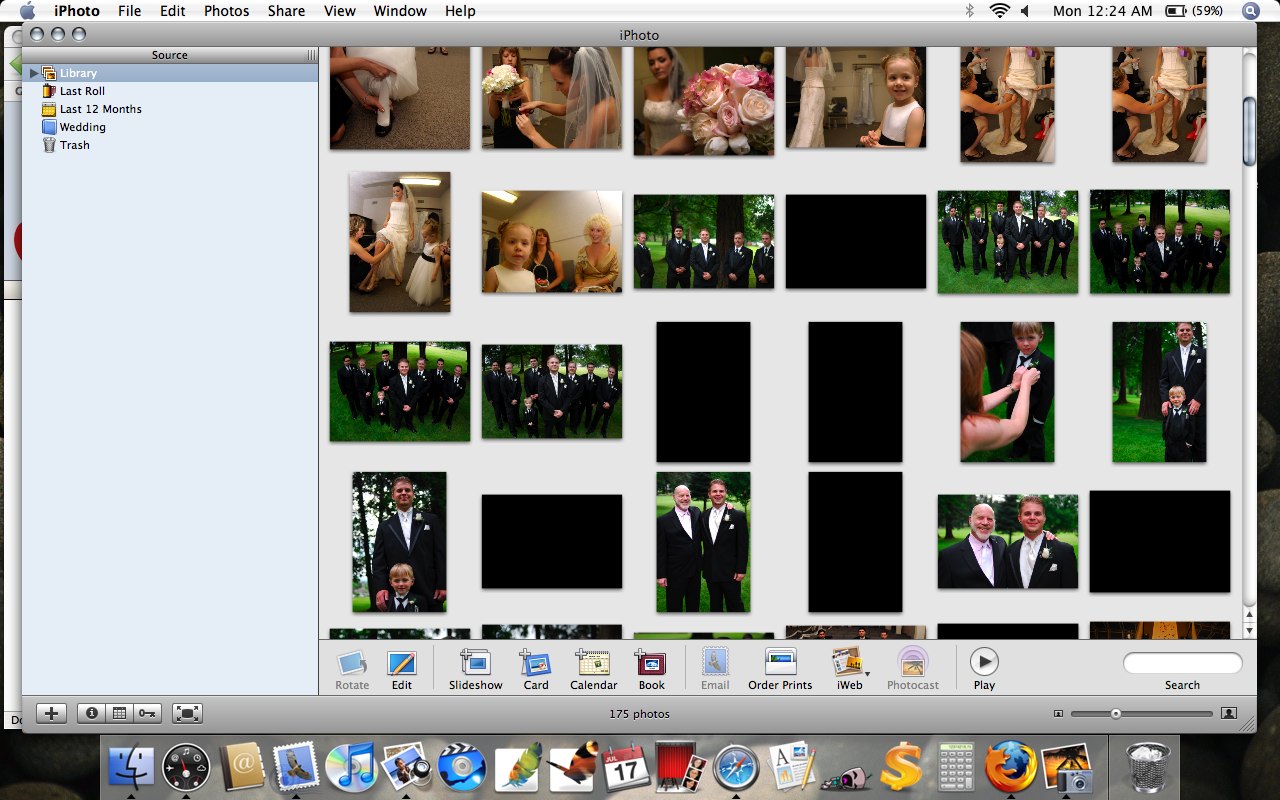Screen dimensions: 1280x800
Task: Open the File menu
Action: [129, 11]
